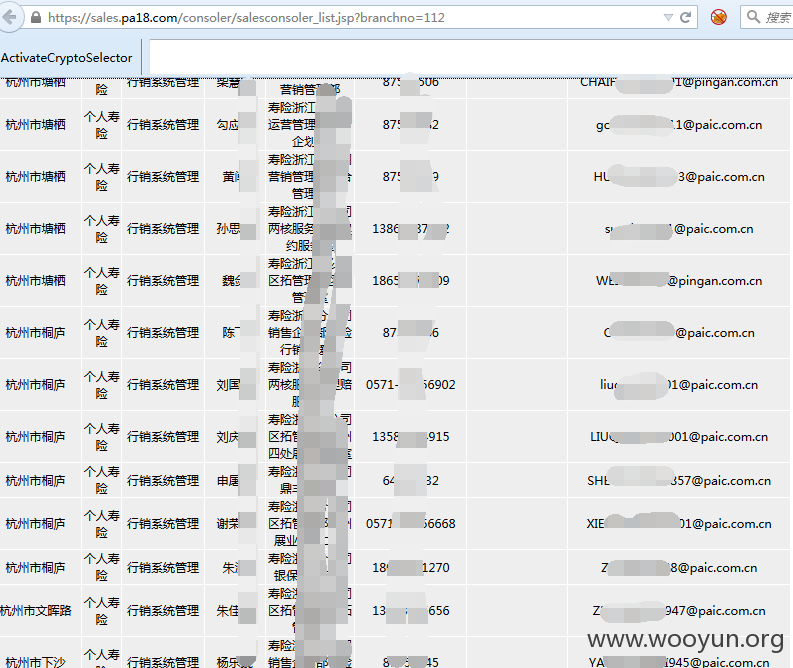The image size is (793, 668).
Task: Click name cell starting with 陈
Action: point(235,332)
